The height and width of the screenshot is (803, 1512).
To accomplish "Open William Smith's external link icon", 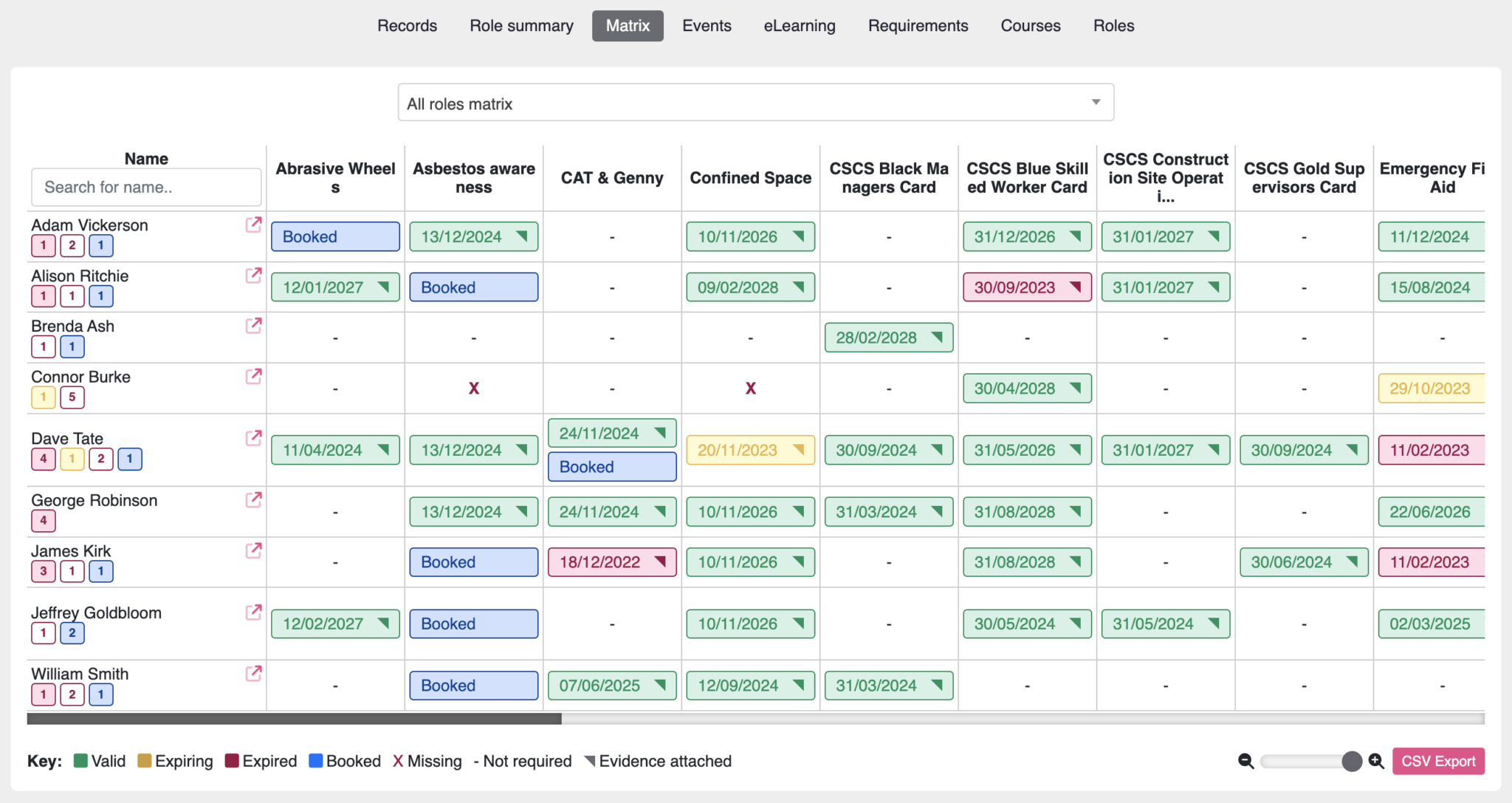I will [x=254, y=674].
